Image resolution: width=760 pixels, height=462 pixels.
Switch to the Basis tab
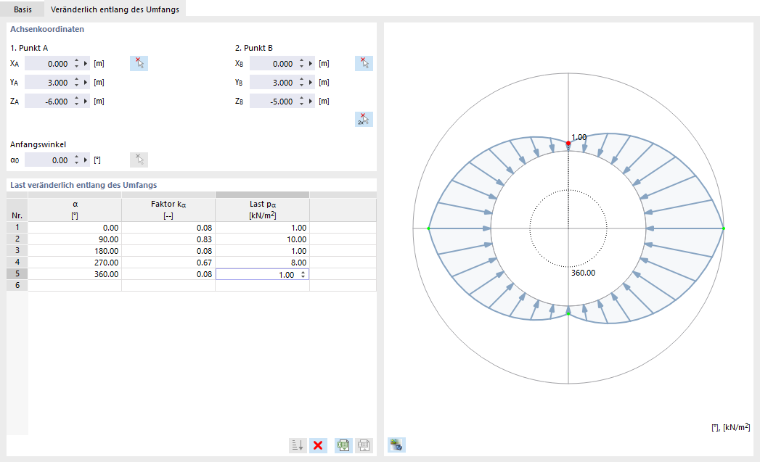pyautogui.click(x=23, y=9)
